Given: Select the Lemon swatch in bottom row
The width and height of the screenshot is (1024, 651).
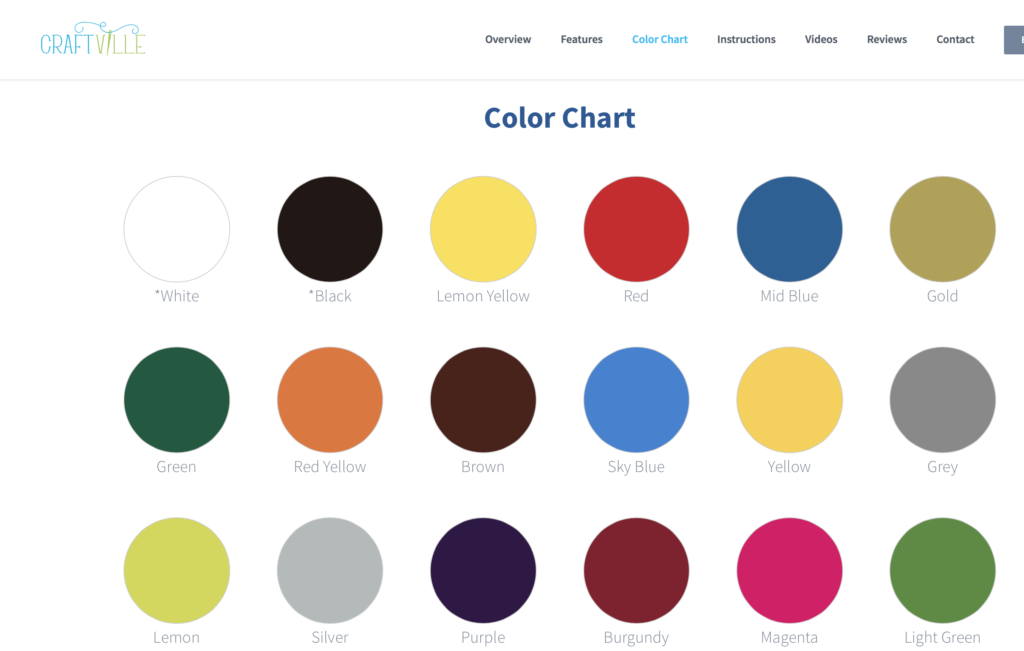Looking at the screenshot, I should coord(177,571).
